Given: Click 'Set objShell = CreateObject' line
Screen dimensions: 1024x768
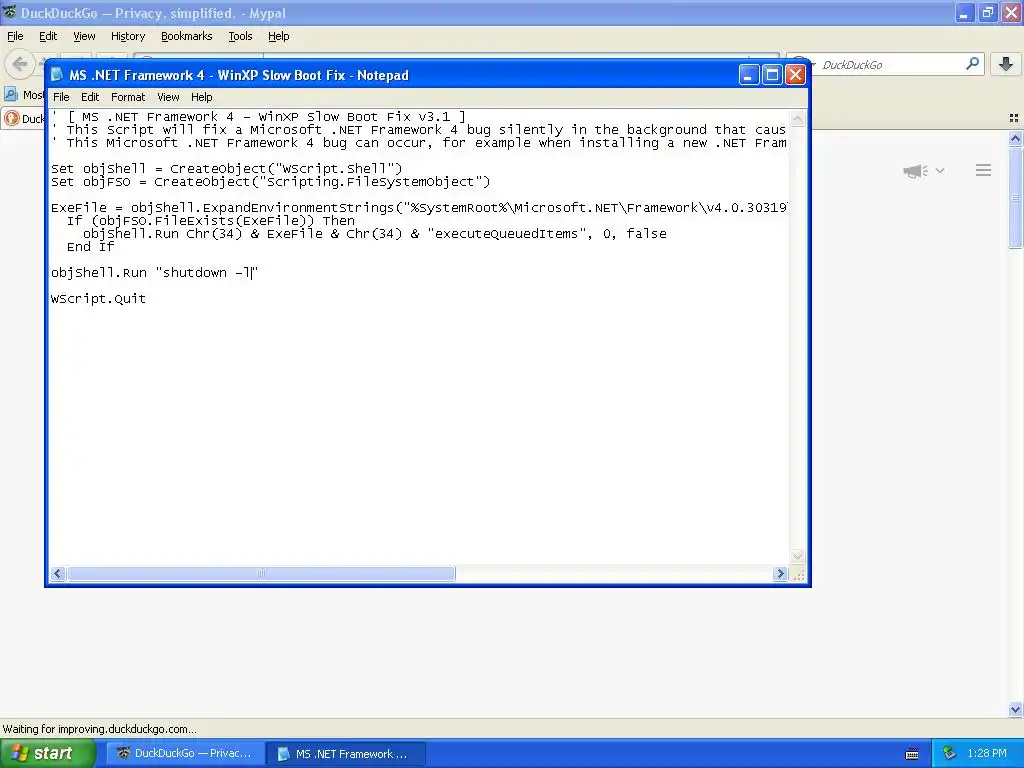Looking at the screenshot, I should coord(227,168).
